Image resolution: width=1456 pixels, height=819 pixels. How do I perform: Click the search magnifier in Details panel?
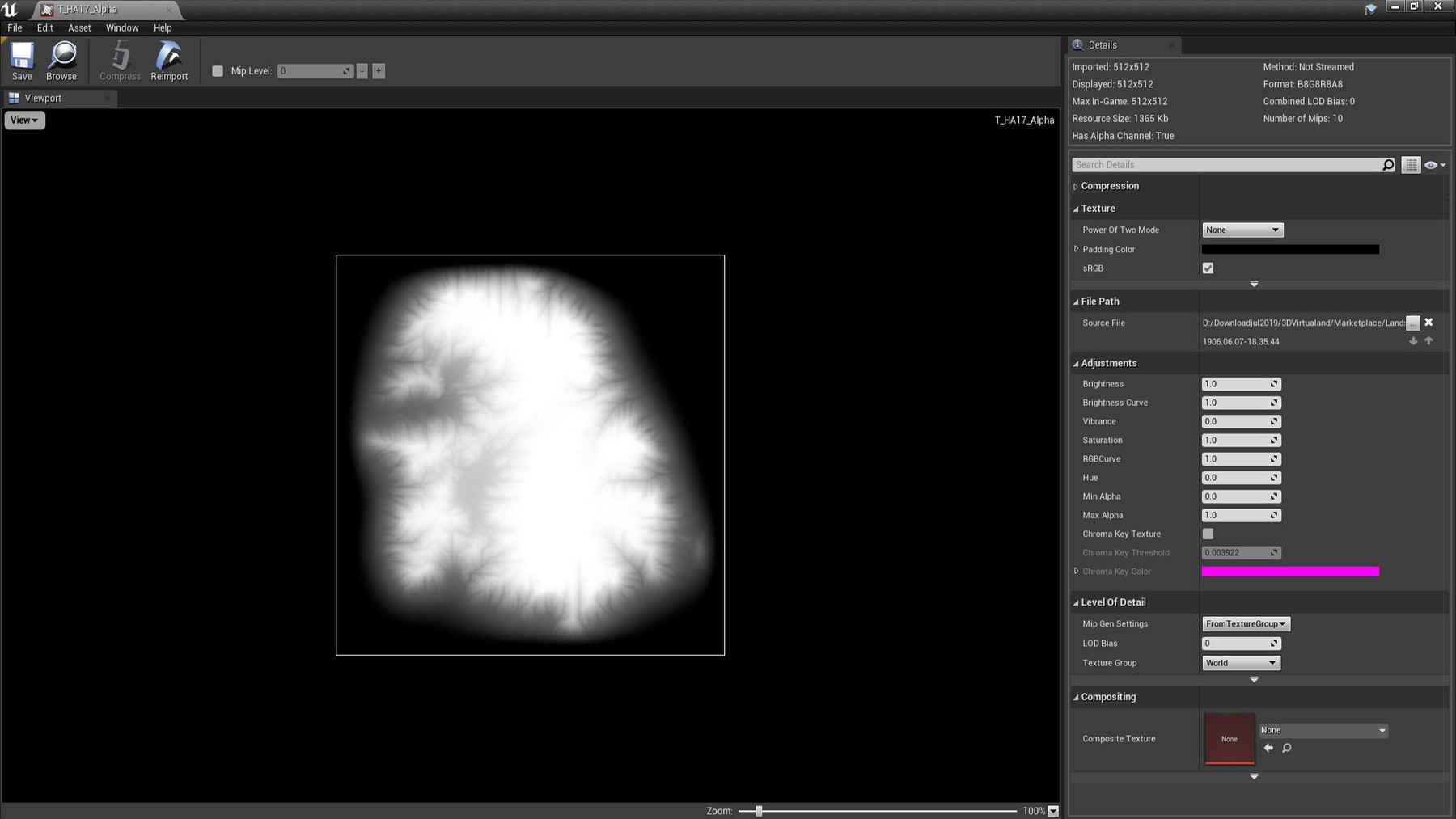coord(1388,165)
